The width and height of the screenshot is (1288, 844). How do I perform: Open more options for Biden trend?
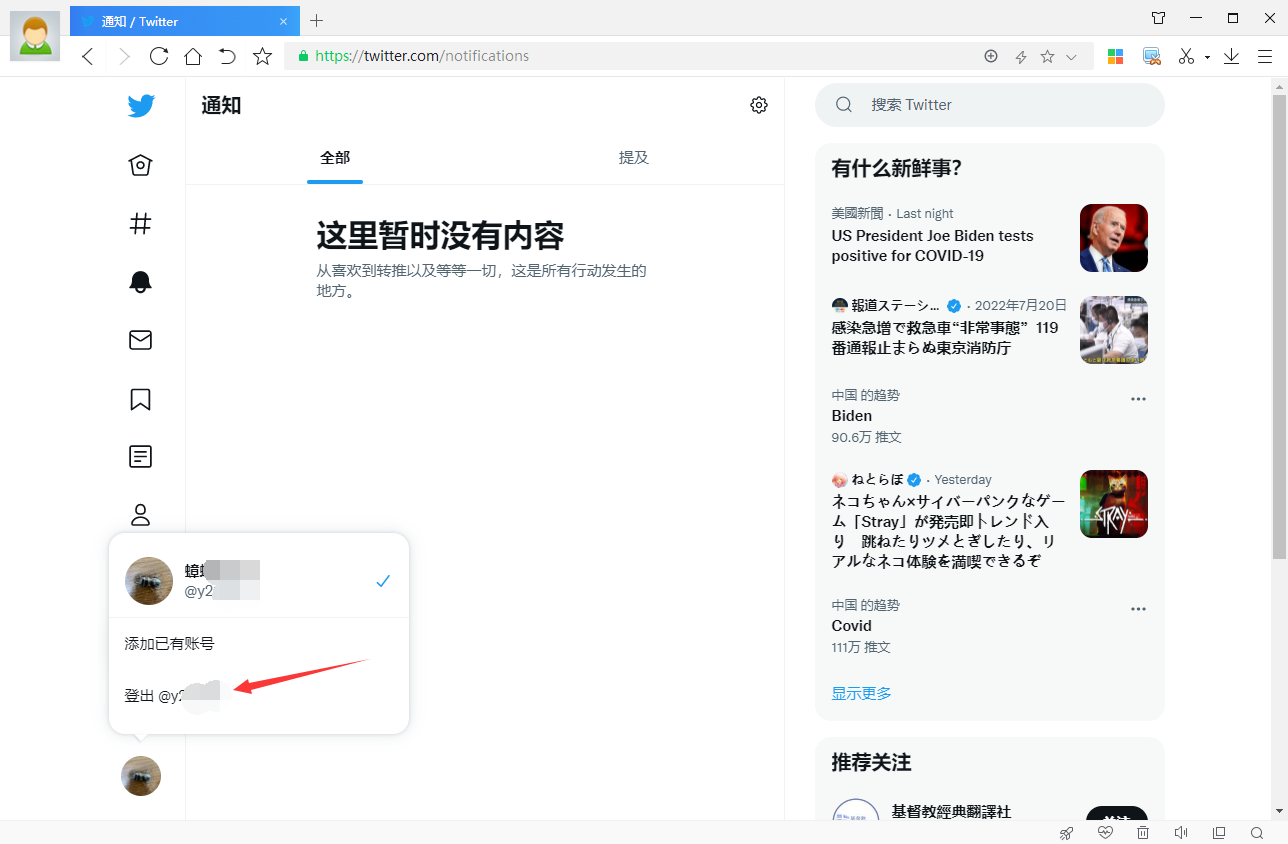(x=1138, y=399)
